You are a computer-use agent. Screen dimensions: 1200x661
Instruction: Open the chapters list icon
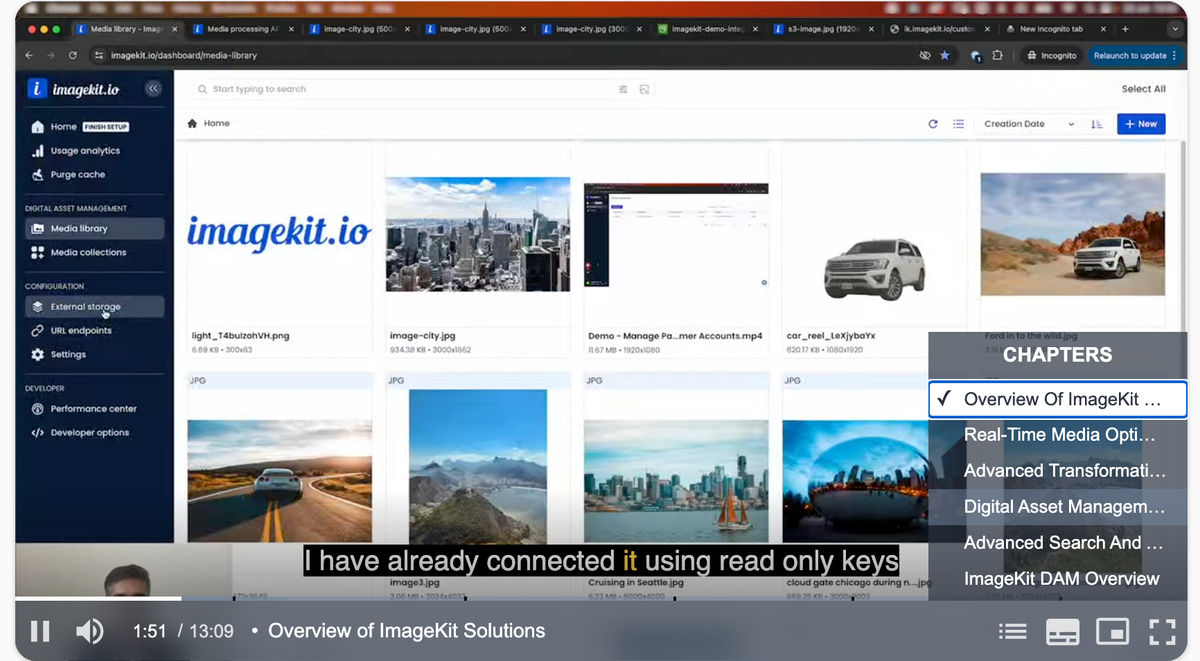1012,631
